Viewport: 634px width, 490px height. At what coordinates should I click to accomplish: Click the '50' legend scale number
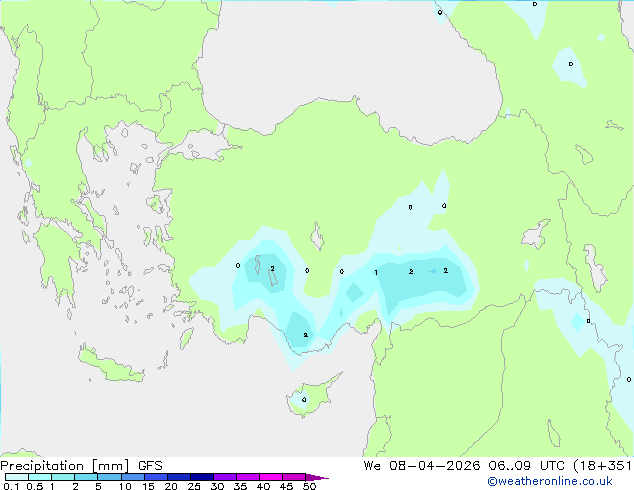[309, 486]
